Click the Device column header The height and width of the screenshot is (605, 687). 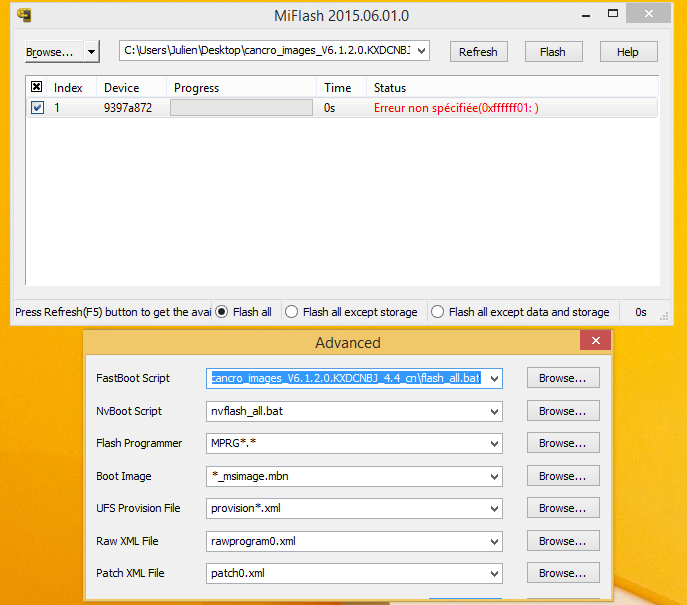click(x=122, y=88)
